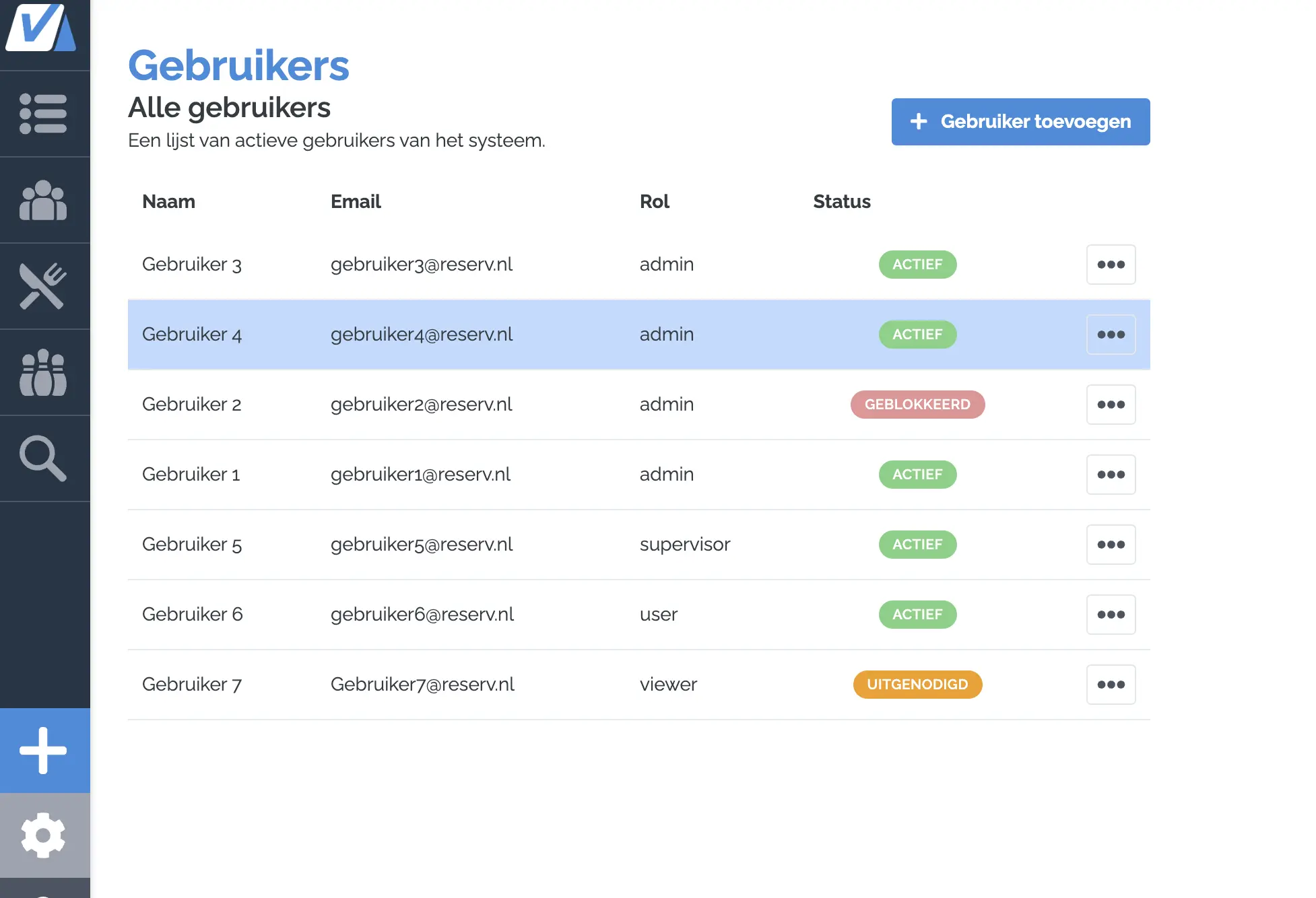Select name Gebruiker 3
Image resolution: width=1316 pixels, height=898 pixels.
(x=192, y=265)
